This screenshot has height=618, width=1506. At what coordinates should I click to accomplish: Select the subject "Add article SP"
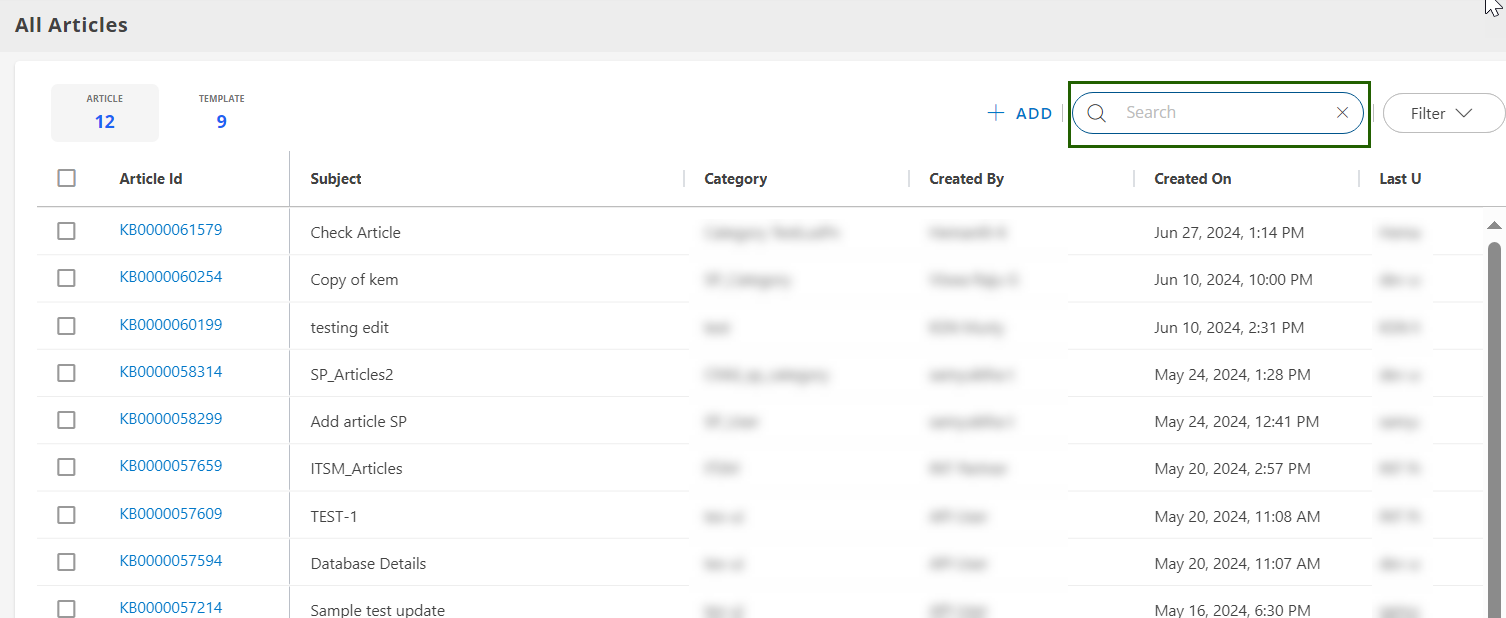pyautogui.click(x=359, y=422)
